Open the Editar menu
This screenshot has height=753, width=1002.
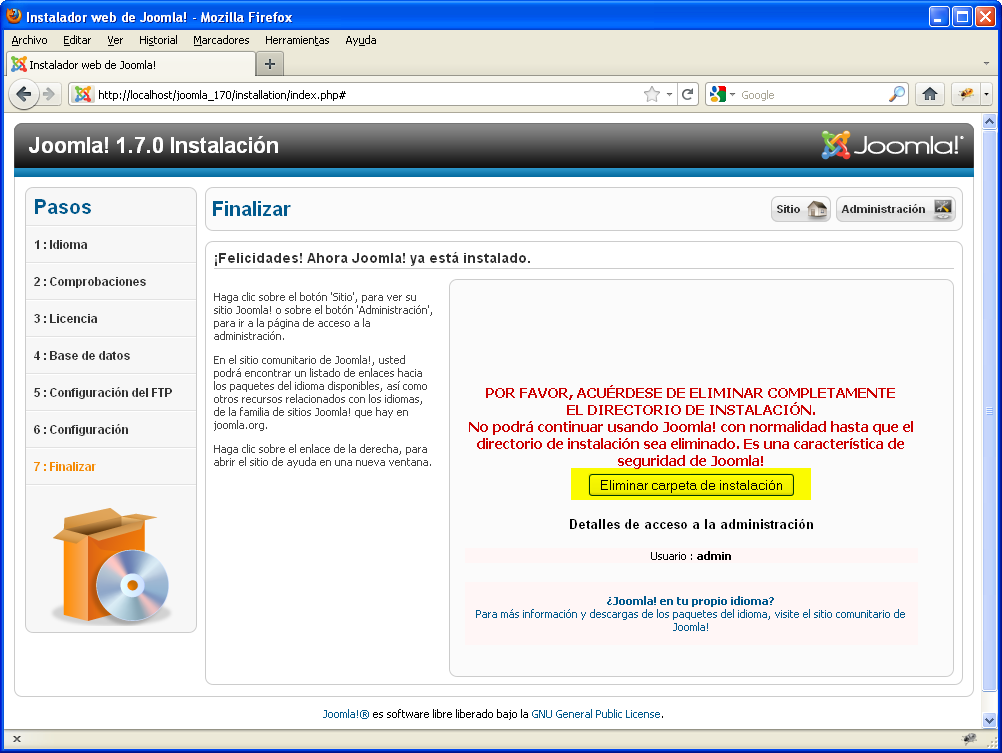pyautogui.click(x=77, y=40)
